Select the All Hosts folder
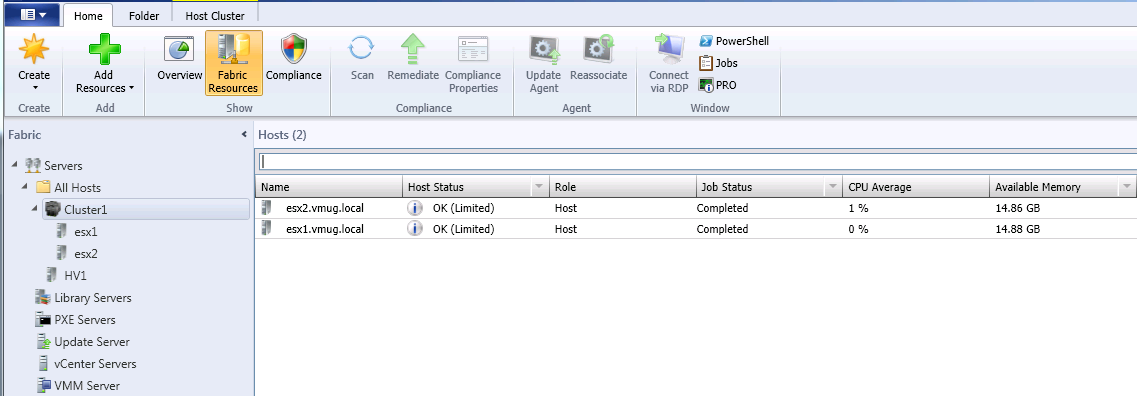 78,188
